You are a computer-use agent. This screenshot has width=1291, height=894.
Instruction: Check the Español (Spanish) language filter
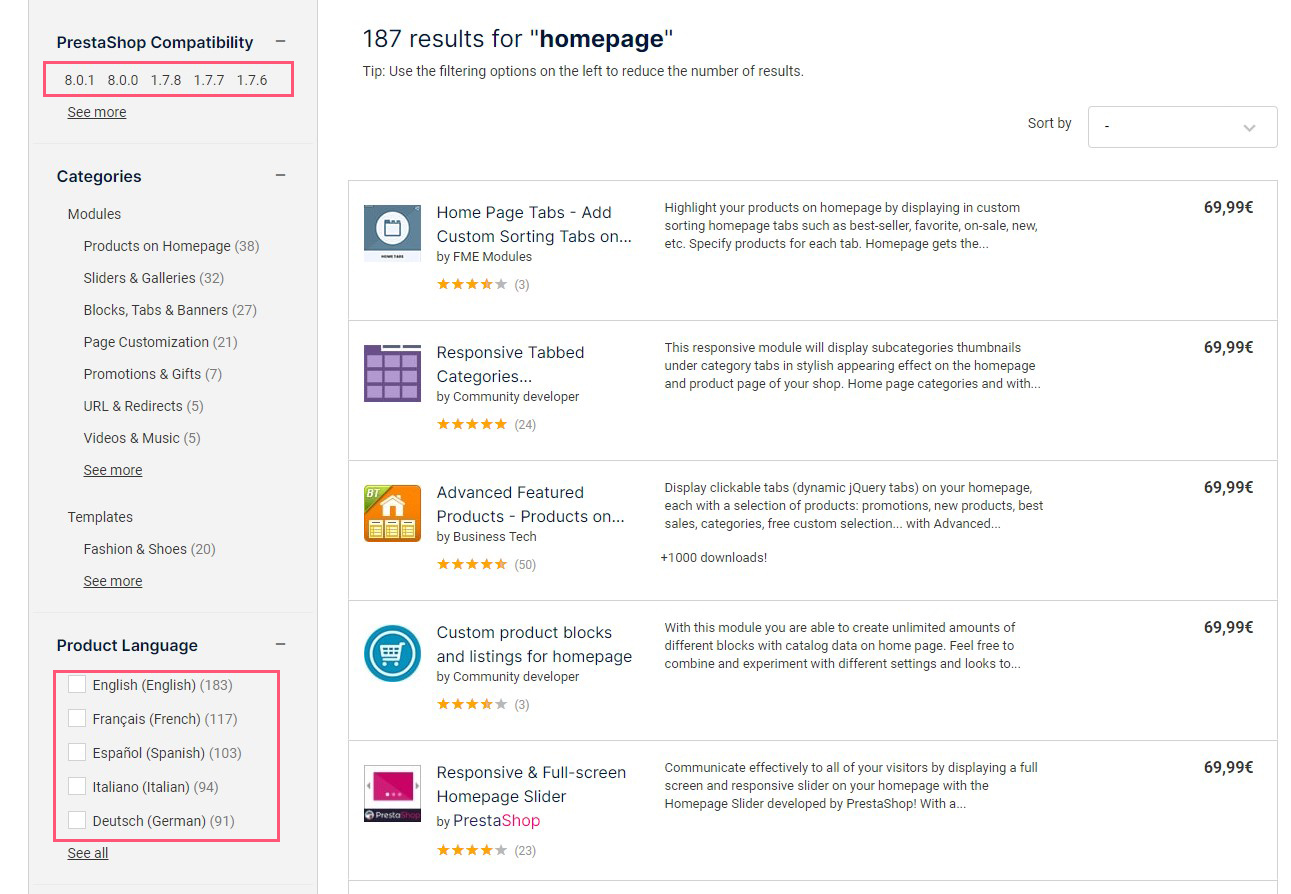(x=76, y=752)
